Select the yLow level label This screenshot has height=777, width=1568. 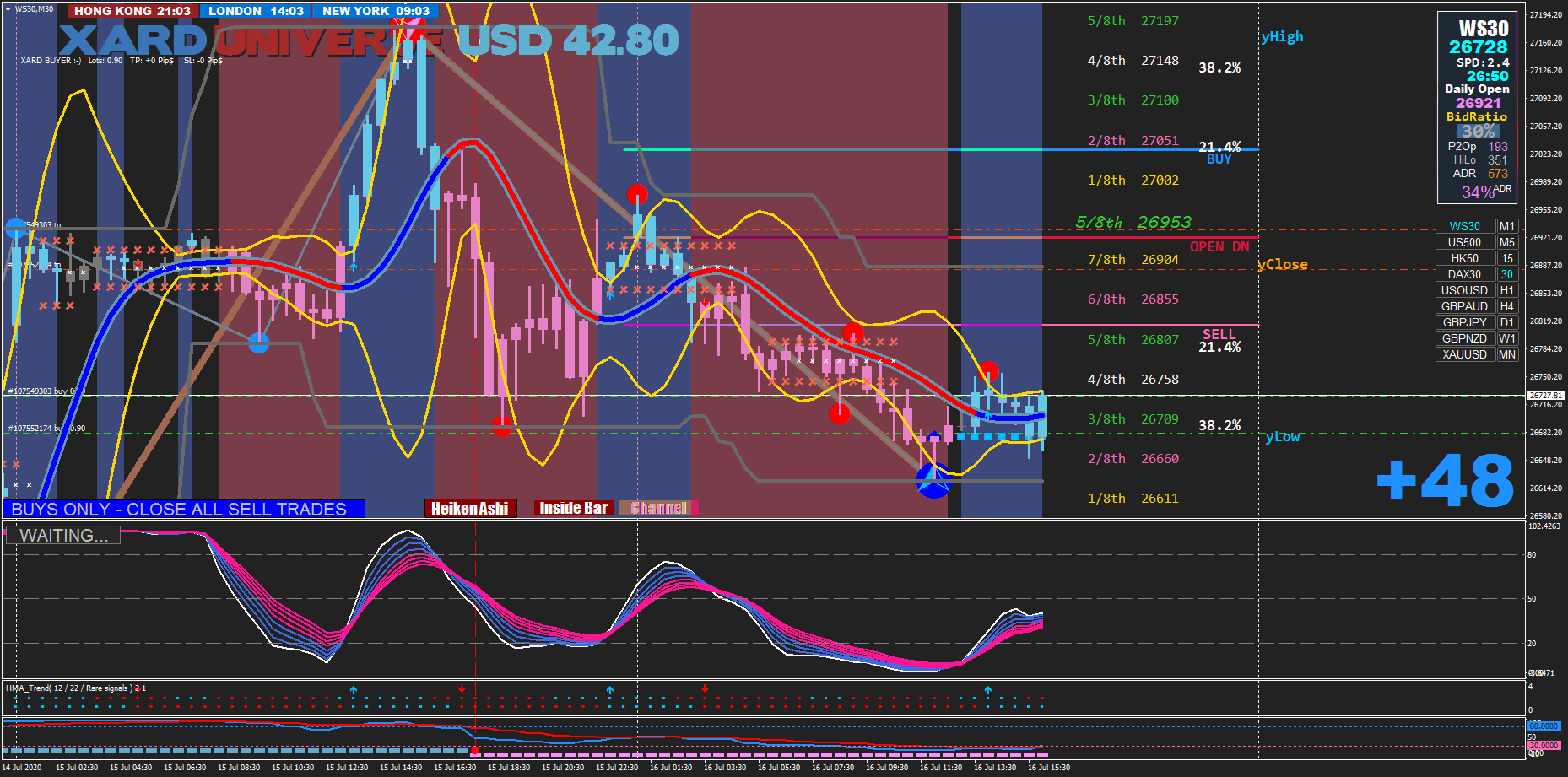1282,436
